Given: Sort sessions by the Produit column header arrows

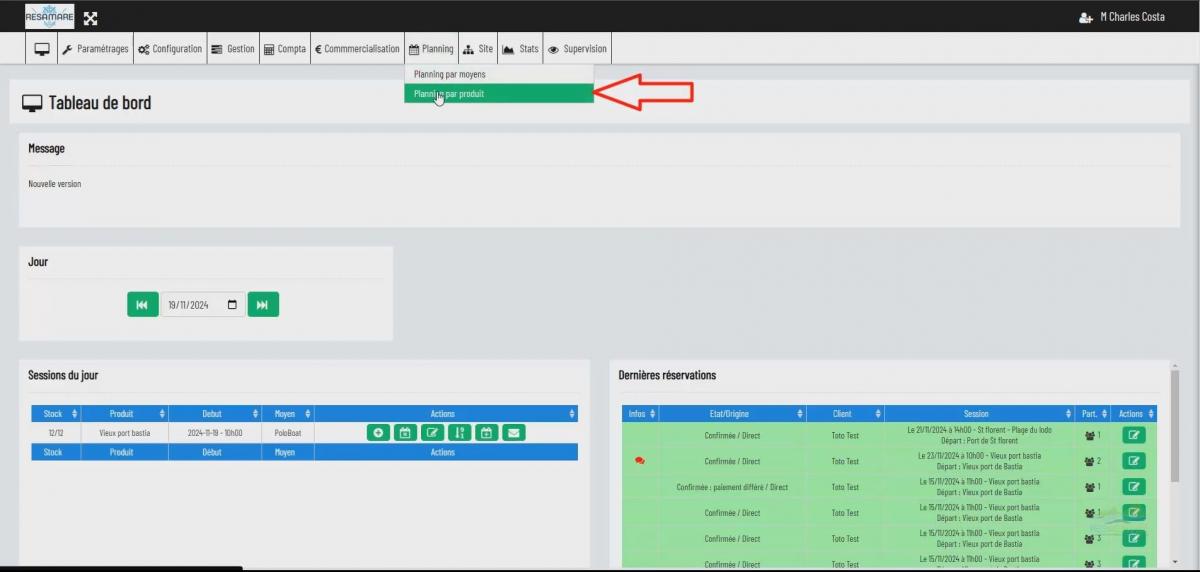Looking at the screenshot, I should point(162,414).
